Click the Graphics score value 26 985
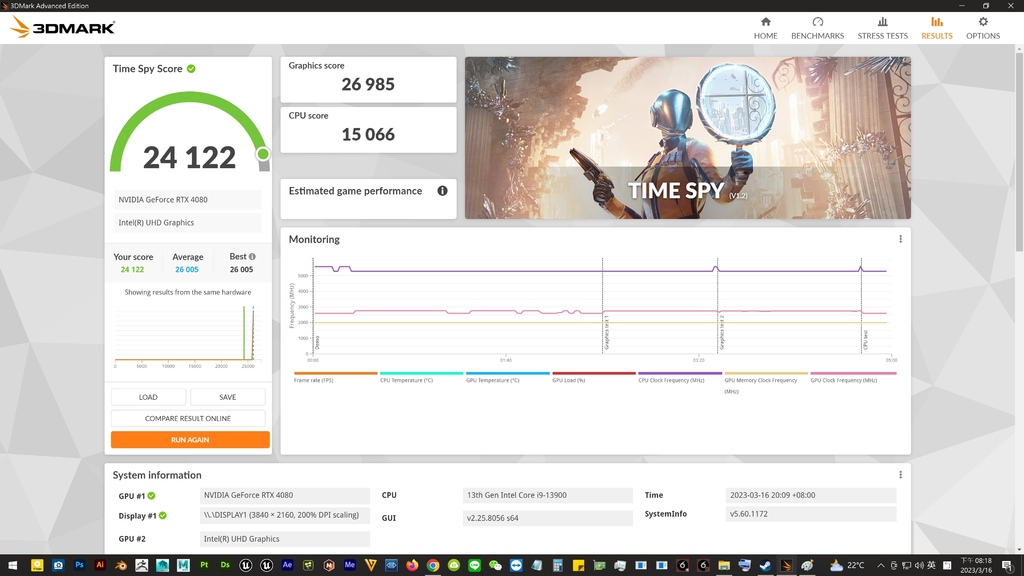Viewport: 1024px width, 576px height. pos(368,84)
